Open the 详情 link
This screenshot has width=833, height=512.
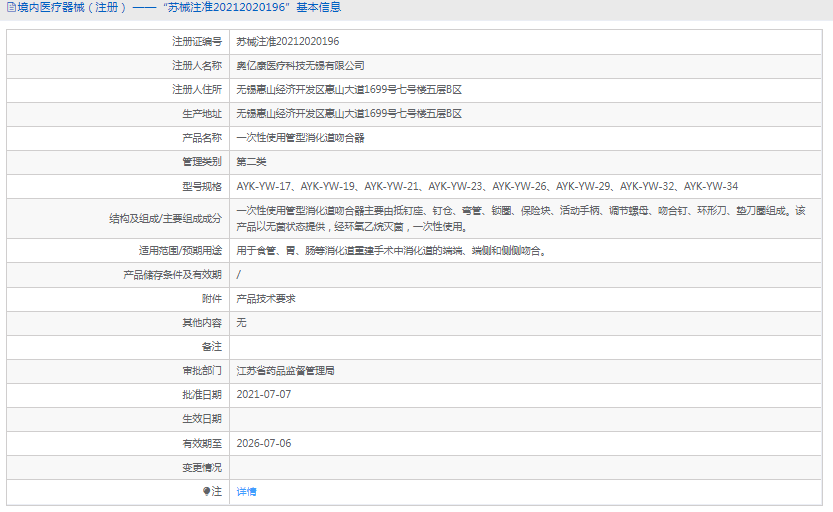[246, 492]
